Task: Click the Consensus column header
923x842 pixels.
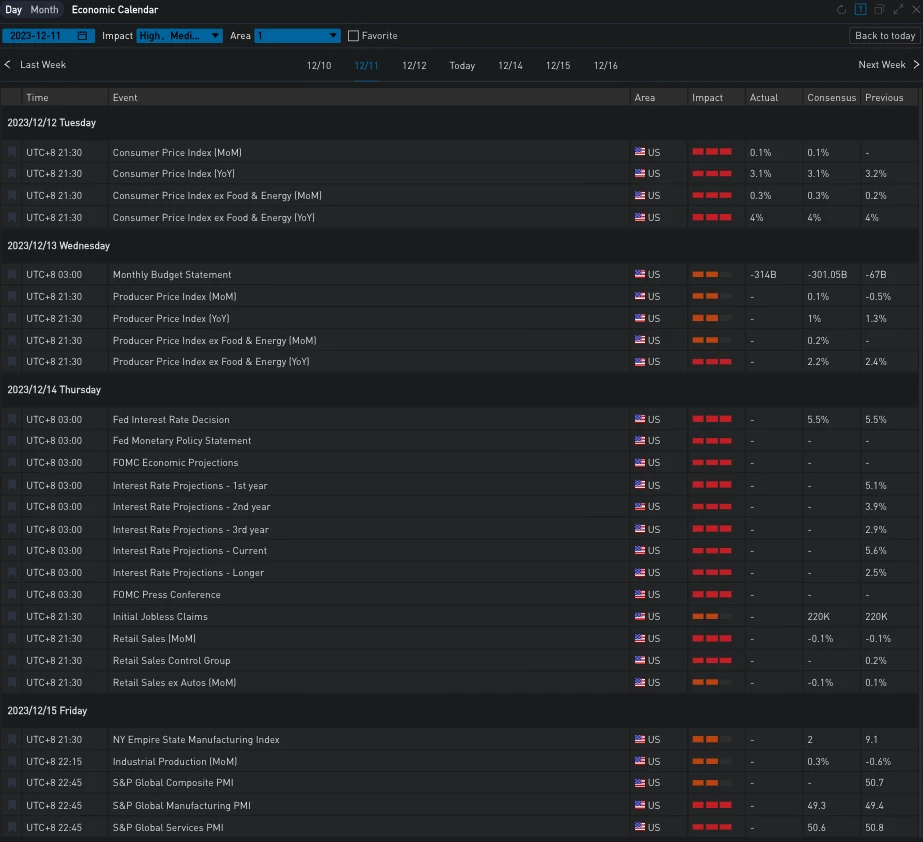Action: [x=831, y=98]
